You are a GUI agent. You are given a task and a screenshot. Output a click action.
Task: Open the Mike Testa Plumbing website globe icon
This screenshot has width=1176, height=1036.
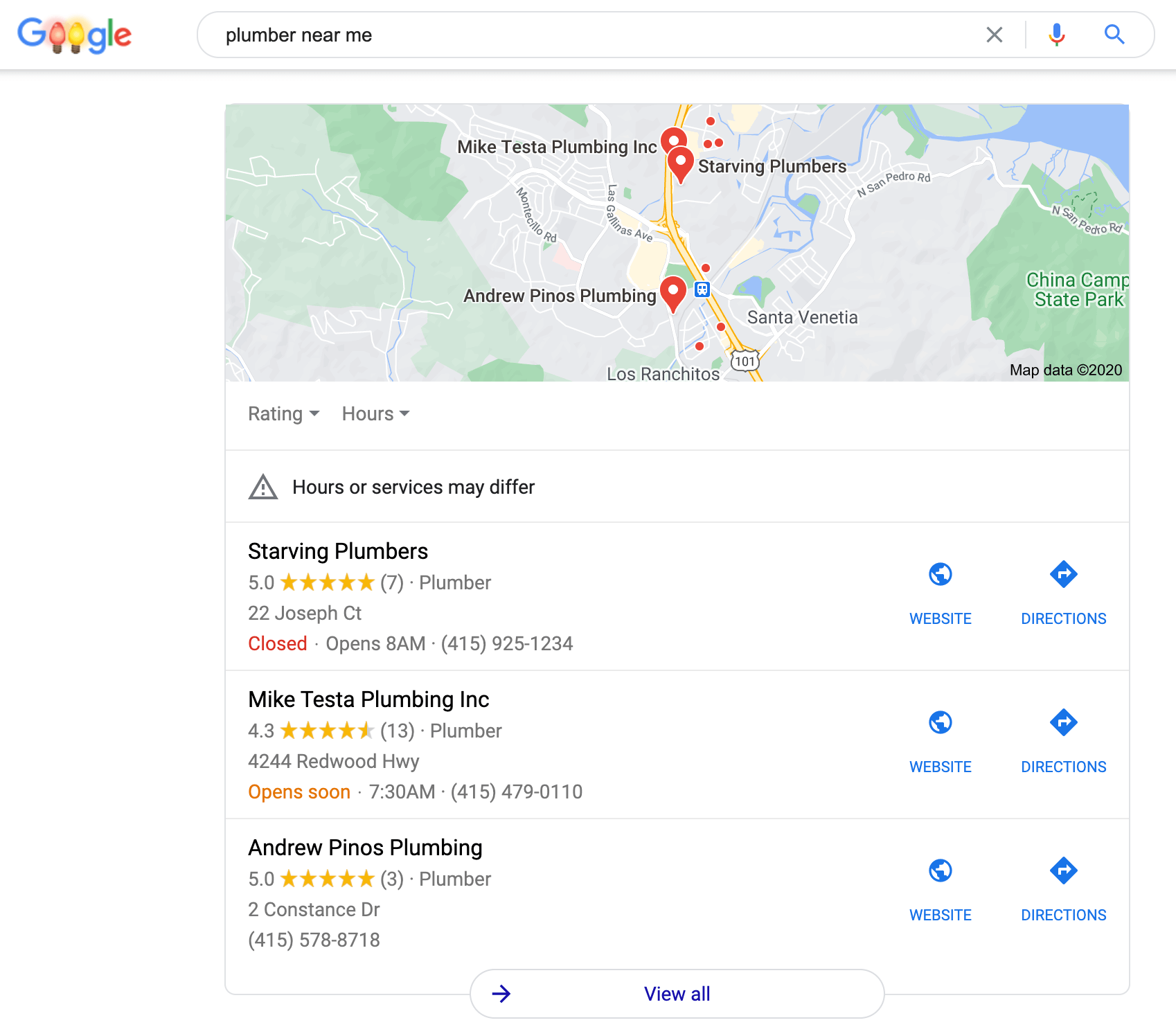click(940, 723)
